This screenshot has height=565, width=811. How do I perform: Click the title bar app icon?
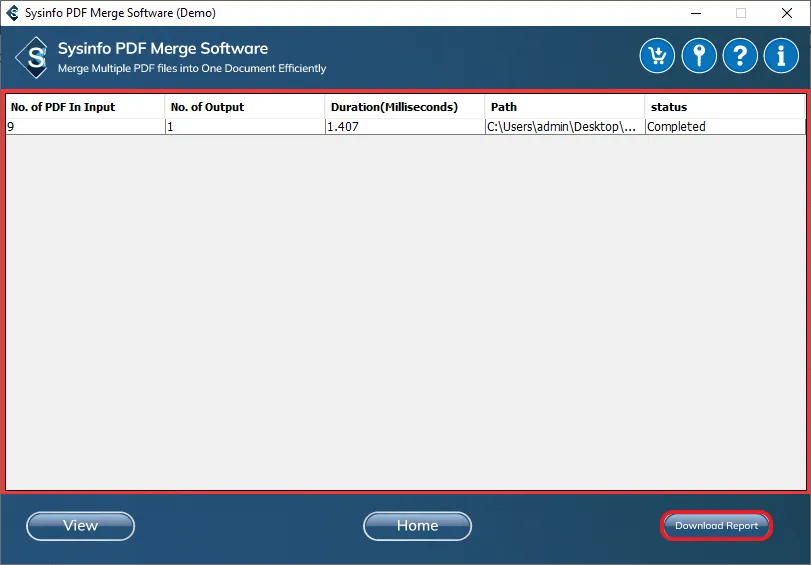pyautogui.click(x=12, y=13)
